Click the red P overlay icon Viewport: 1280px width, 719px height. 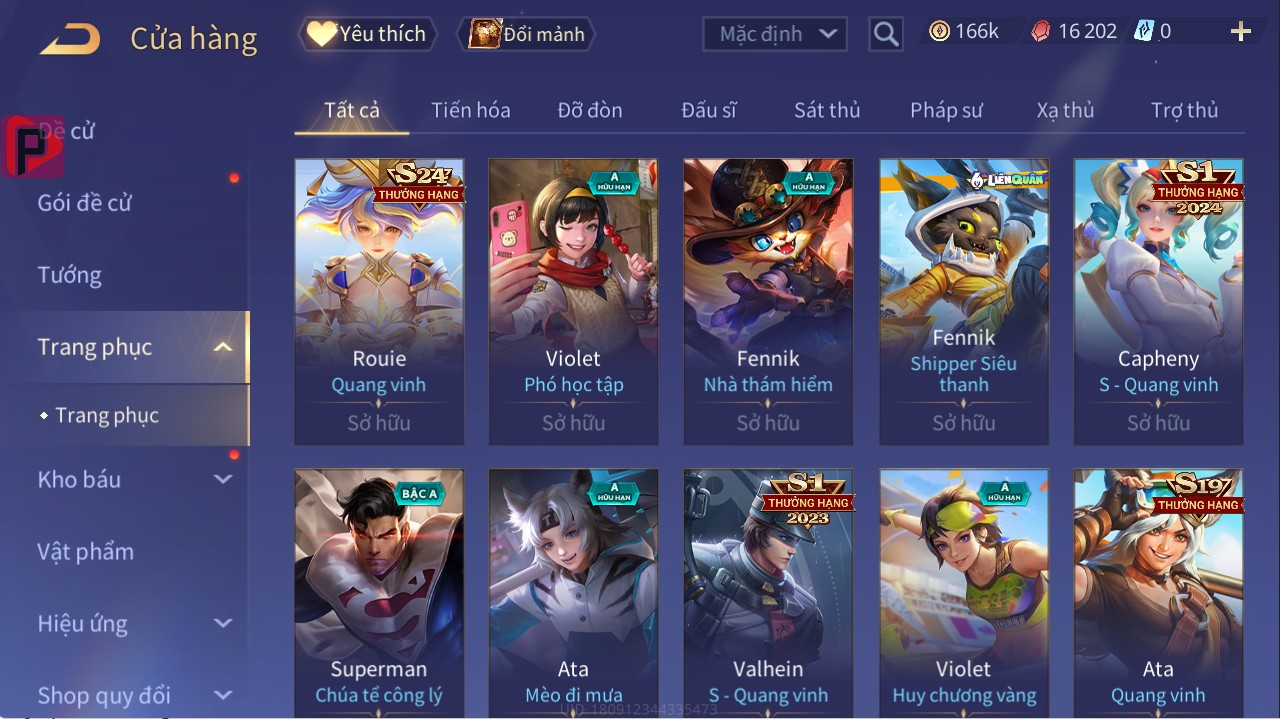click(x=32, y=146)
